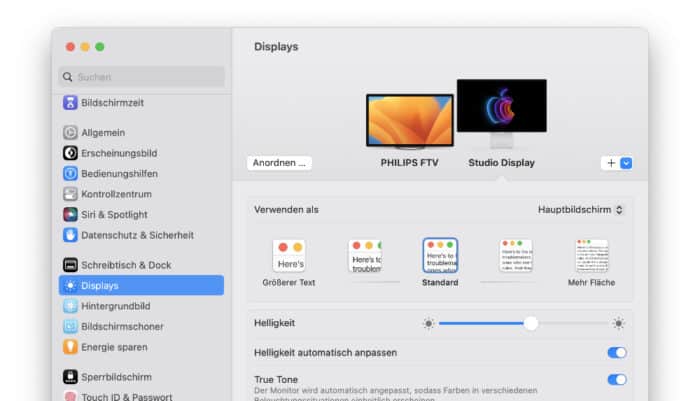Adjust the Helligkeit brightness slider

(530, 323)
